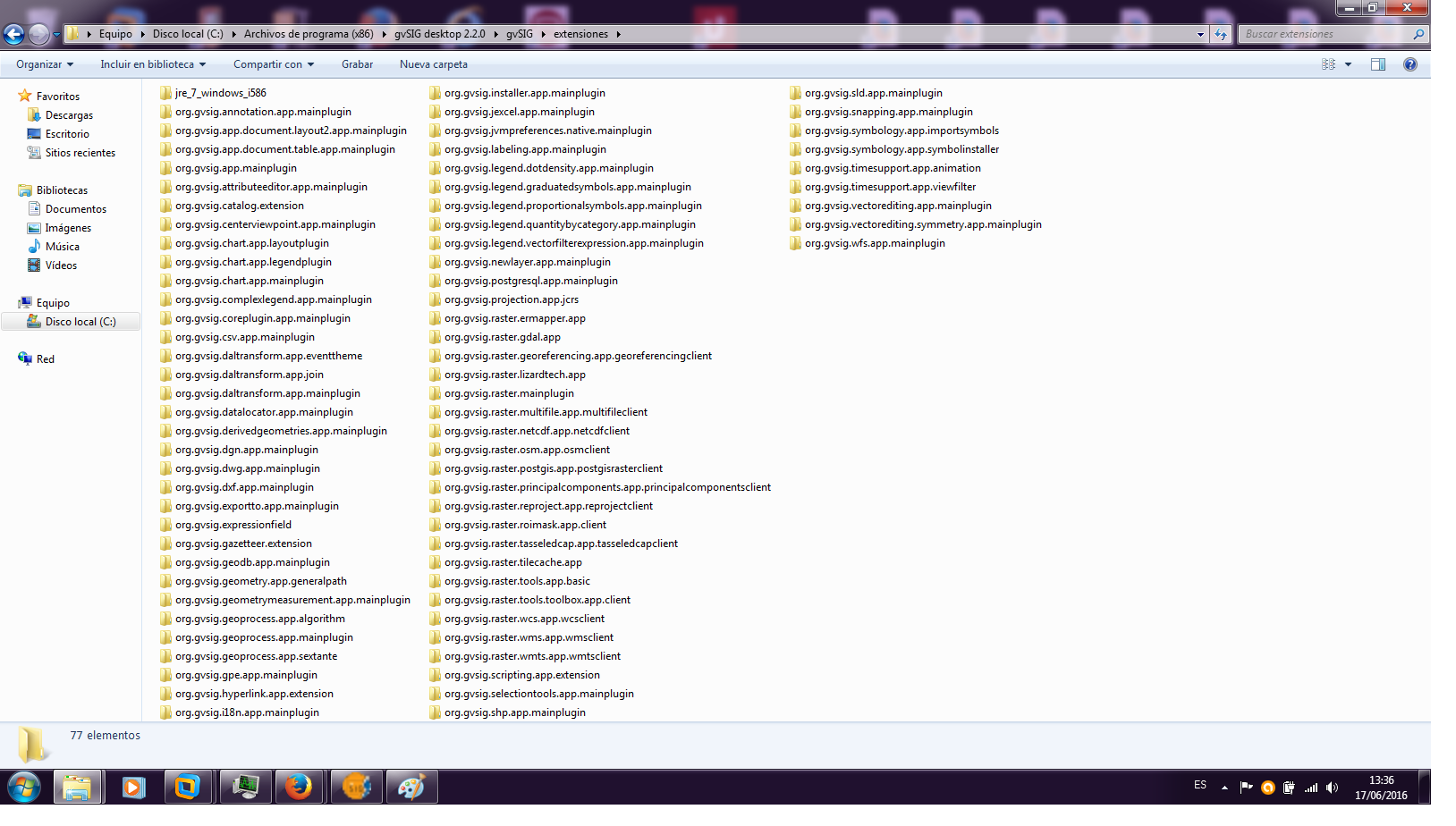This screenshot has width=1456, height=826.
Task: Open Vídeos library
Action: click(x=61, y=265)
